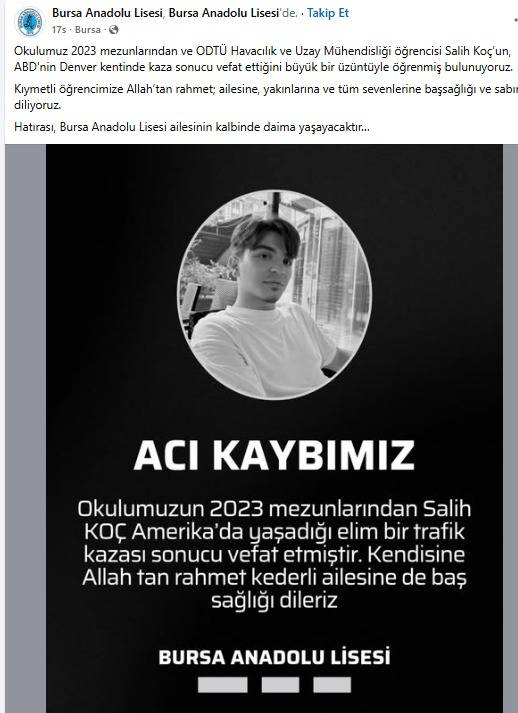The width and height of the screenshot is (518, 713).
Task: Open the circular black-and-white portrait photo
Action: coord(275,295)
